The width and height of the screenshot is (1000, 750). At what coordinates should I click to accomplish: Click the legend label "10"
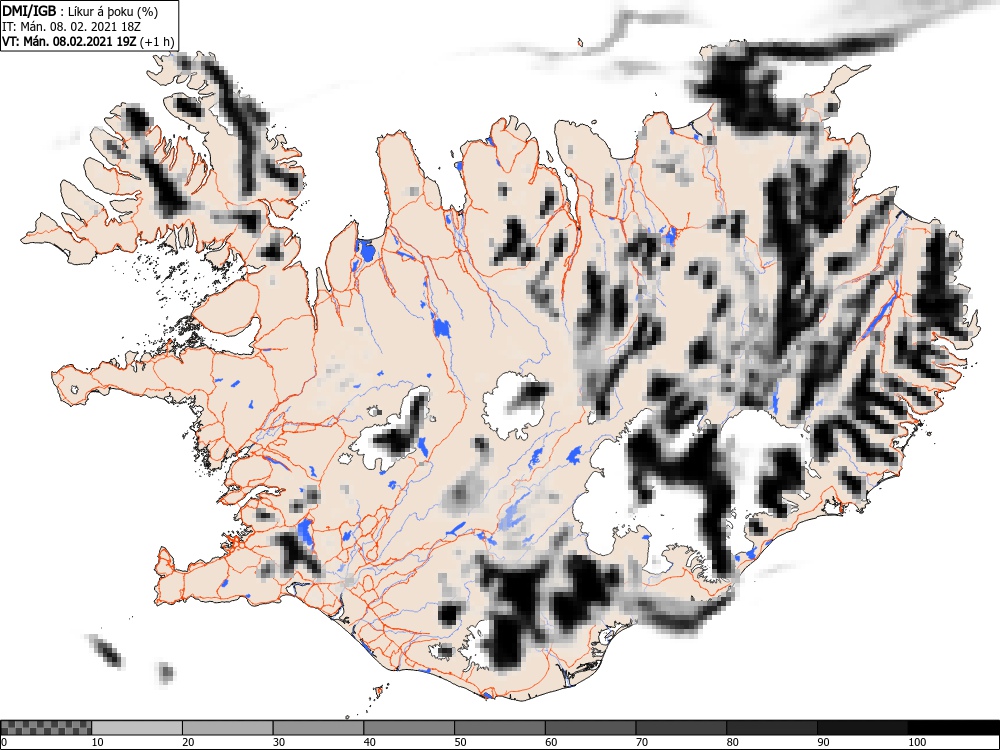click(98, 742)
